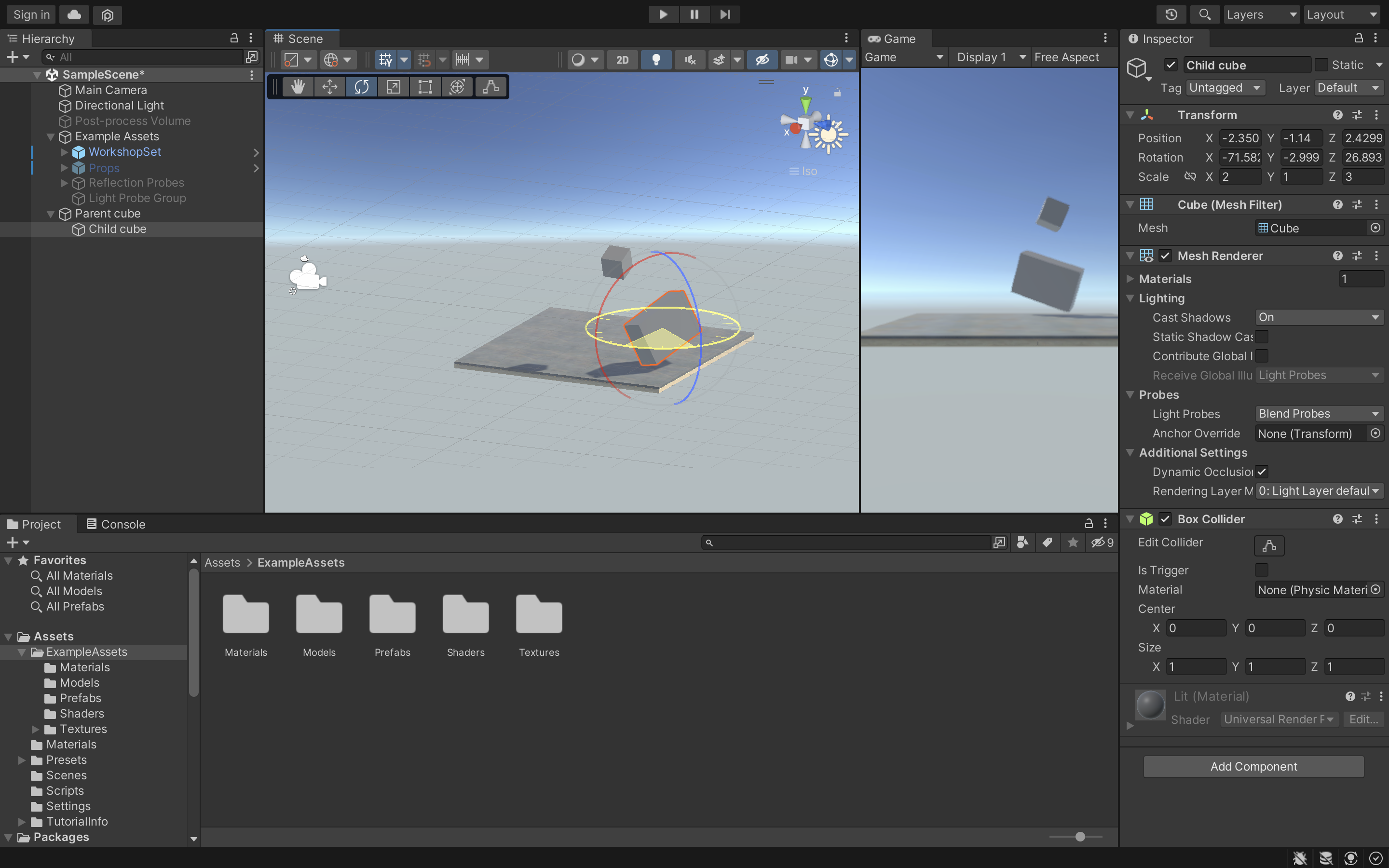Toggle scene audio mute icon
The height and width of the screenshot is (868, 1389).
(x=690, y=59)
